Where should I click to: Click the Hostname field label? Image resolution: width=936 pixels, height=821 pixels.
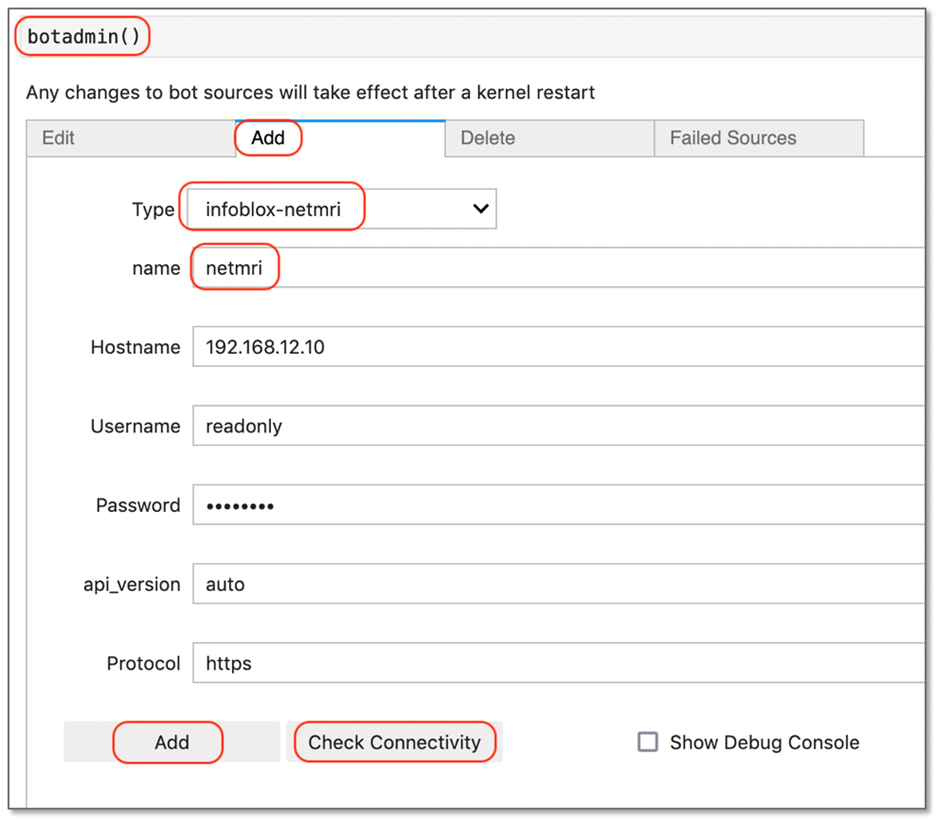point(135,347)
